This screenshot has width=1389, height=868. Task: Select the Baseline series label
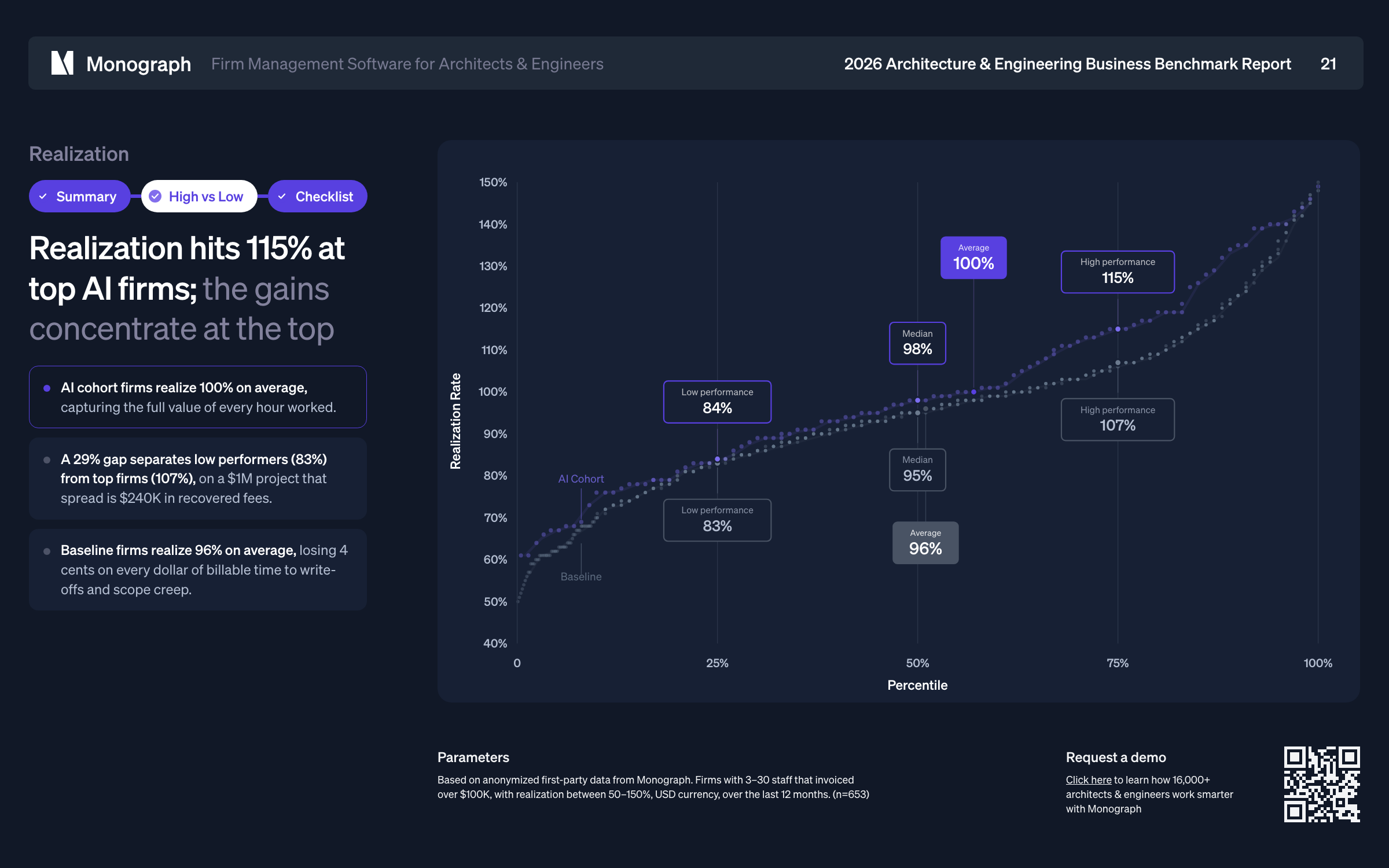point(580,577)
